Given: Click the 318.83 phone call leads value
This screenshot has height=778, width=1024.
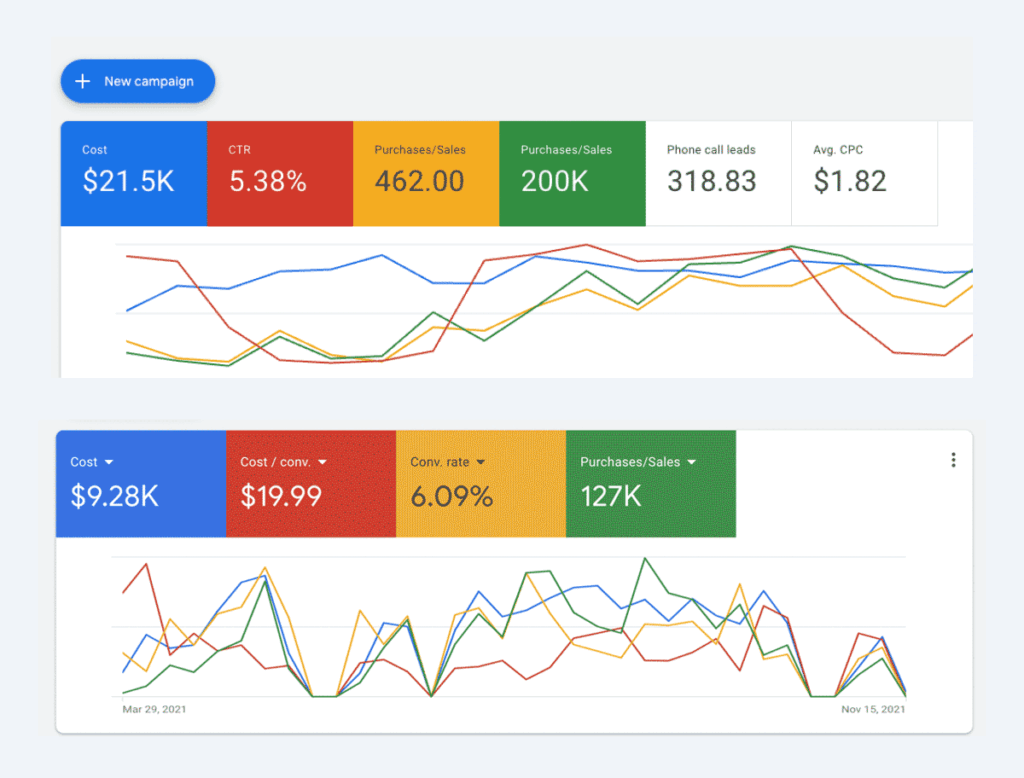Looking at the screenshot, I should click(x=711, y=182).
